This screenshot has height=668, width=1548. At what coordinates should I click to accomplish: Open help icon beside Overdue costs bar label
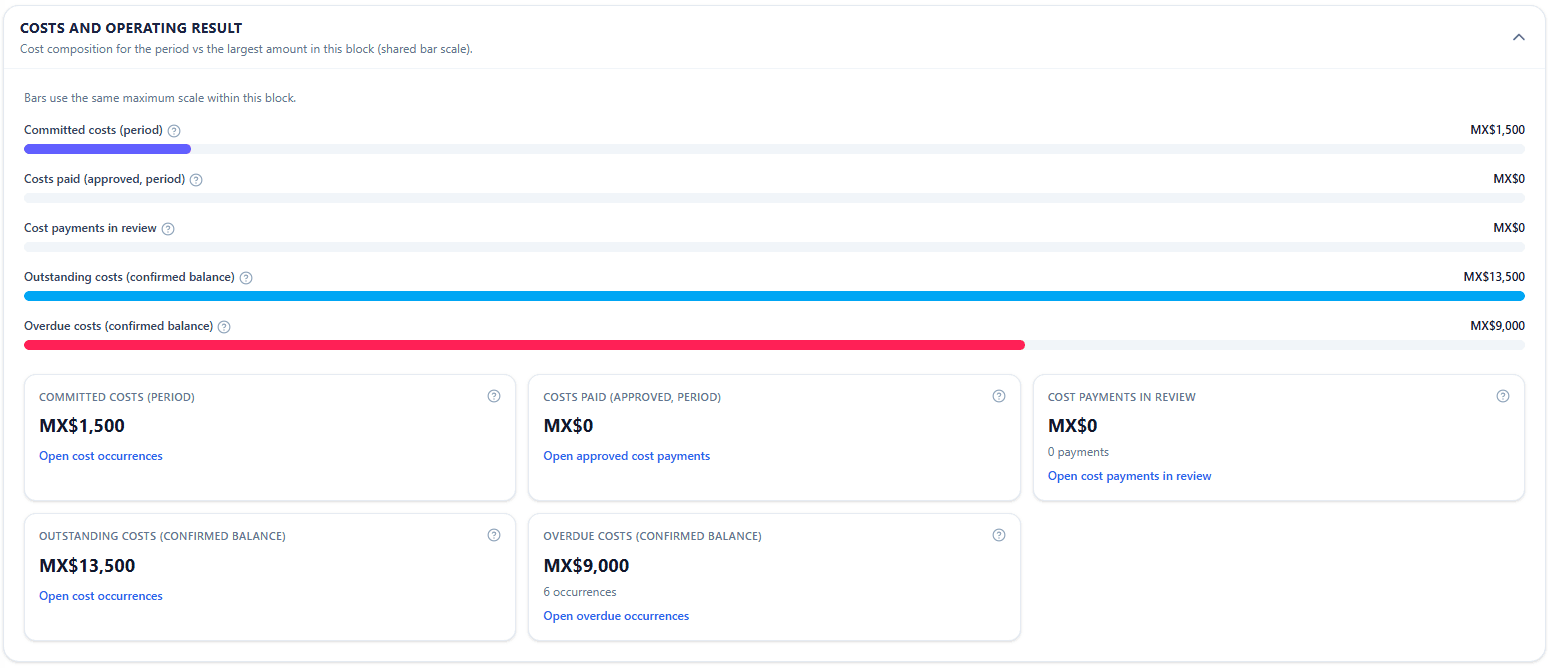tap(224, 327)
